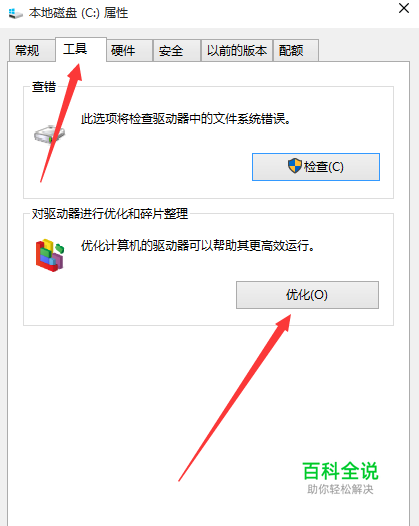Click the defragment blocks icon
Viewport: 419px width, 526px height.
tap(50, 255)
